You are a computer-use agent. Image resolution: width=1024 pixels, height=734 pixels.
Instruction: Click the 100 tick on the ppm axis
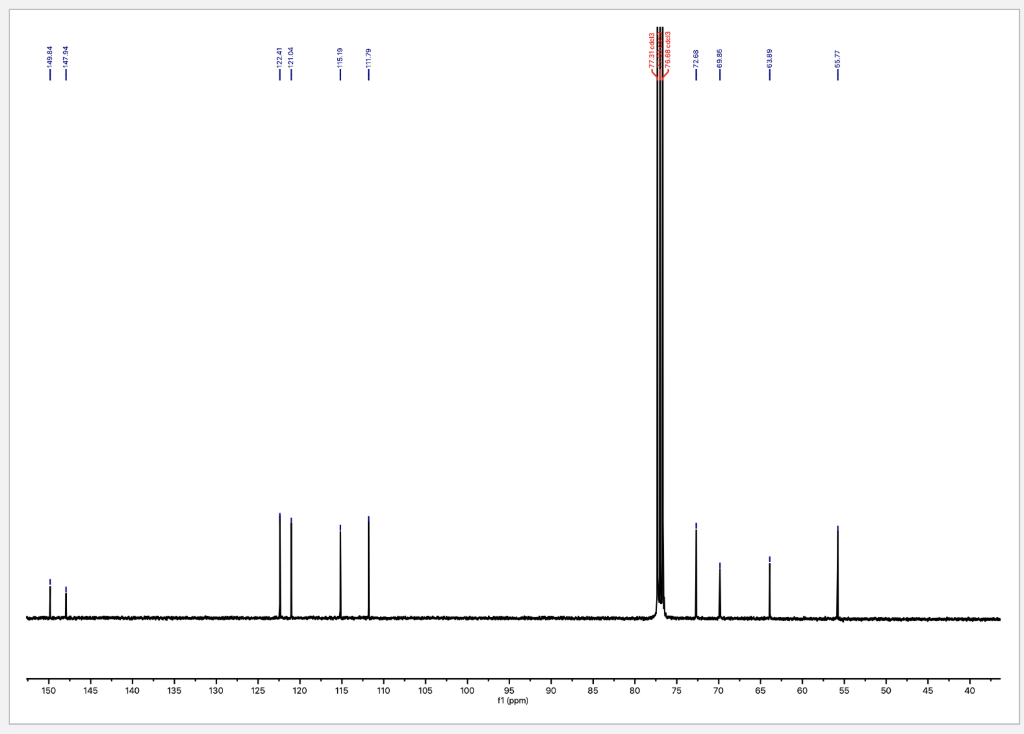(x=468, y=690)
